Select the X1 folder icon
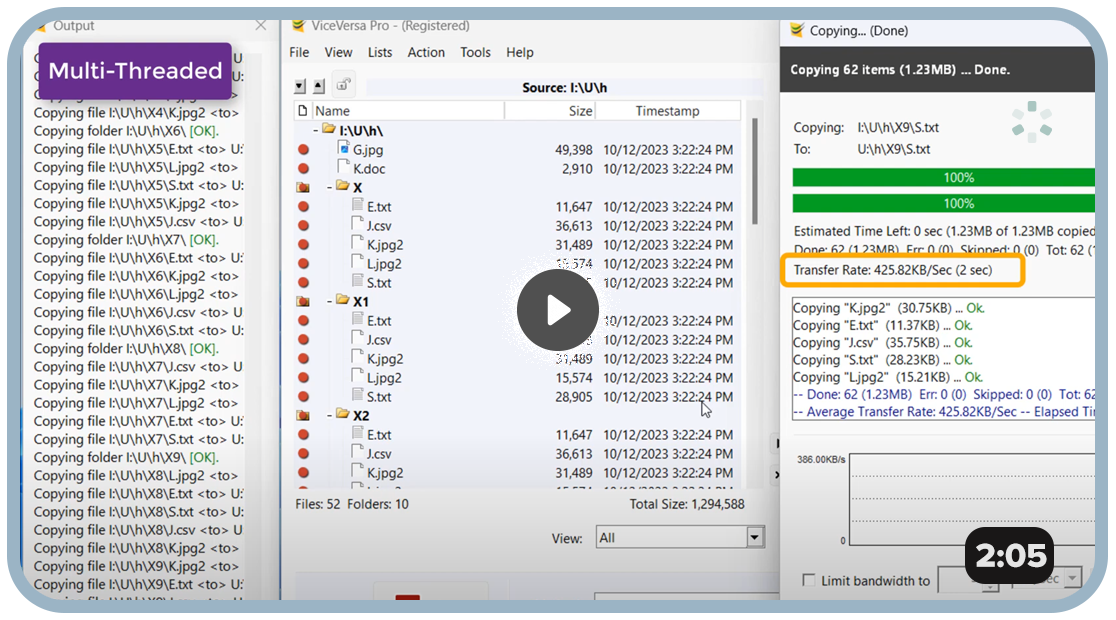This screenshot has width=1116, height=620. coord(342,300)
